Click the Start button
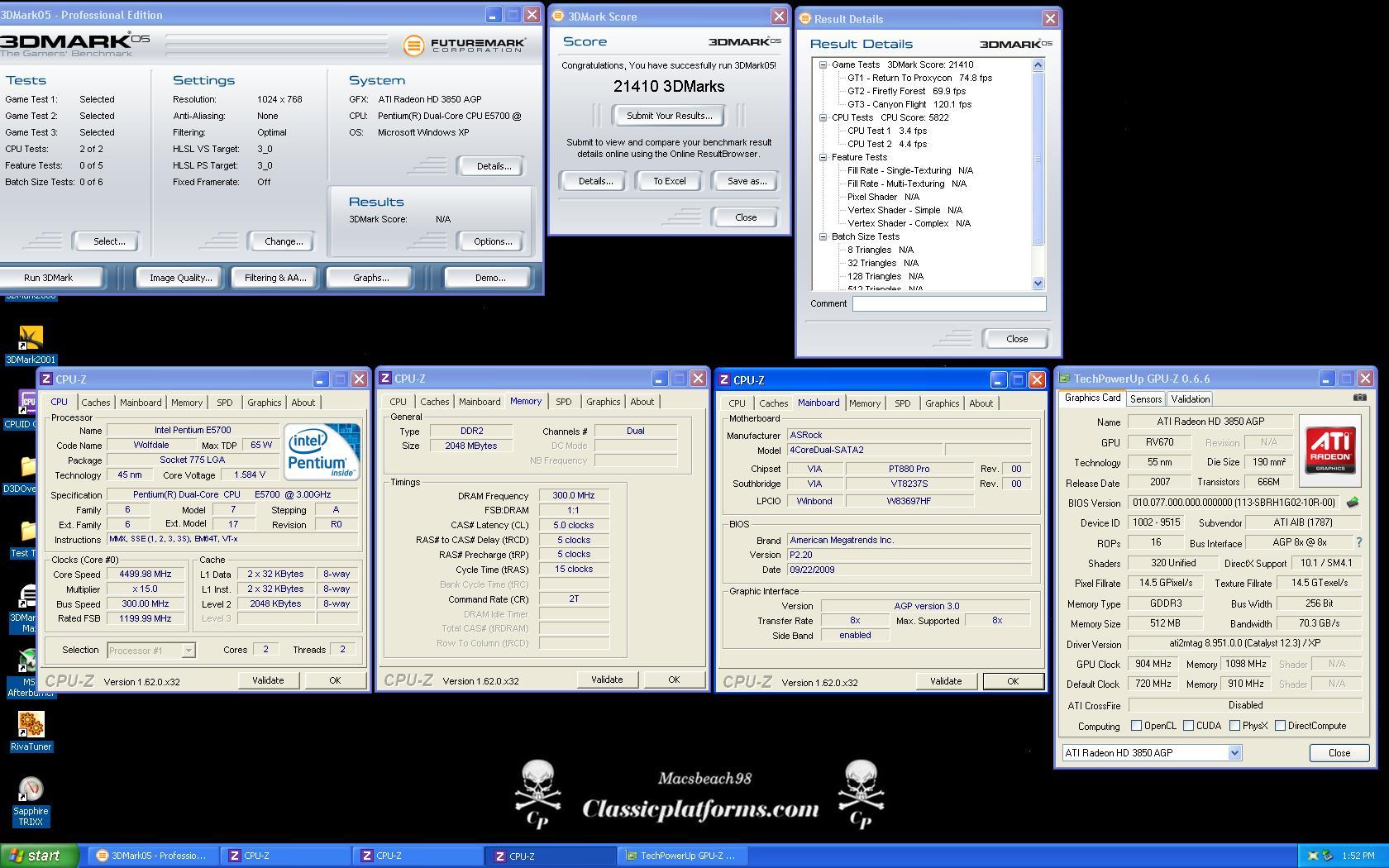This screenshot has height=868, width=1389. (x=40, y=856)
